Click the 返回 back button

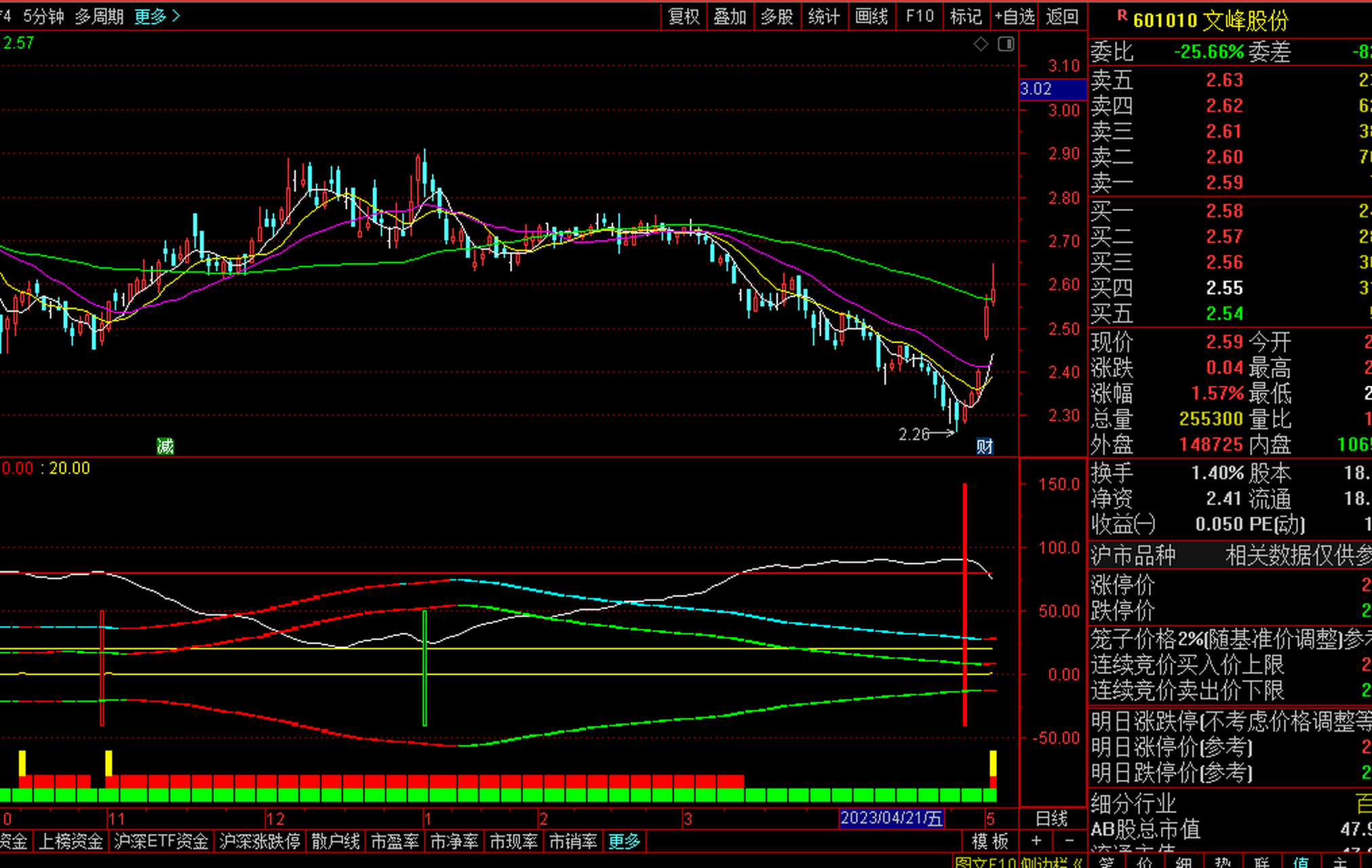(x=1062, y=16)
